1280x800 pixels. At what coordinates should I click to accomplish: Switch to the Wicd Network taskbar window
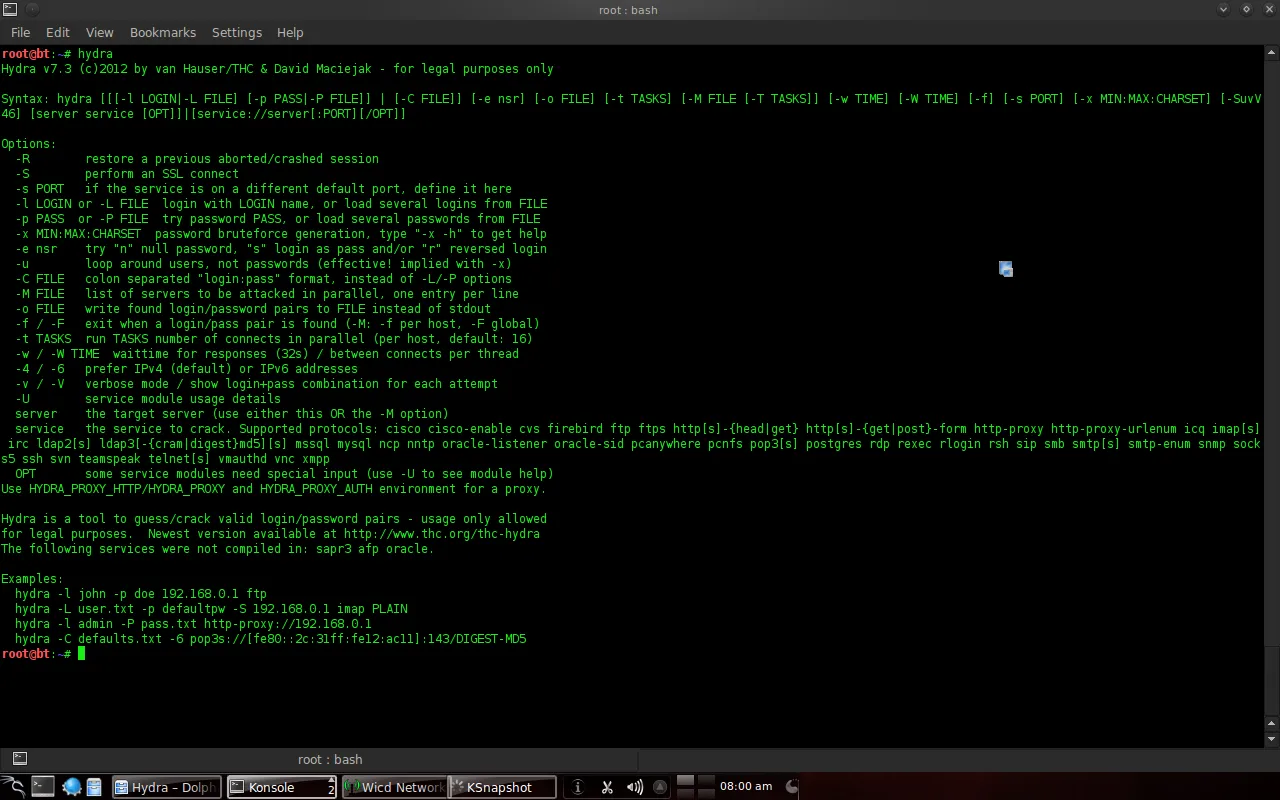pos(394,787)
